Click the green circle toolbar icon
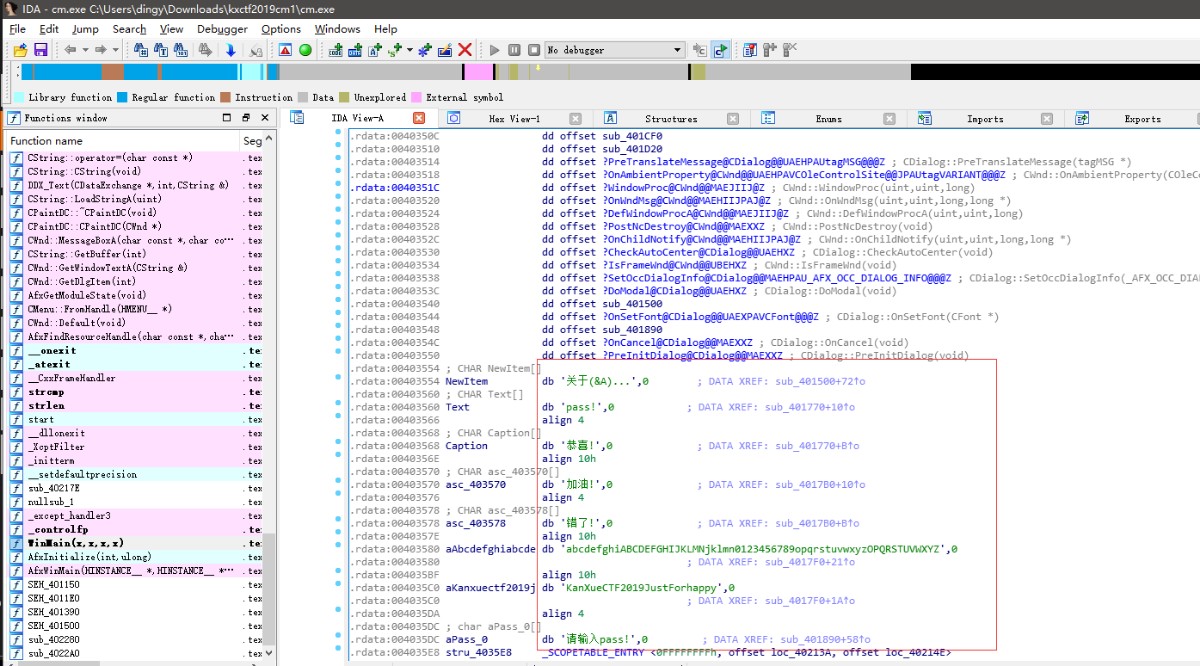Viewport: 1200px width, 666px height. [x=306, y=50]
